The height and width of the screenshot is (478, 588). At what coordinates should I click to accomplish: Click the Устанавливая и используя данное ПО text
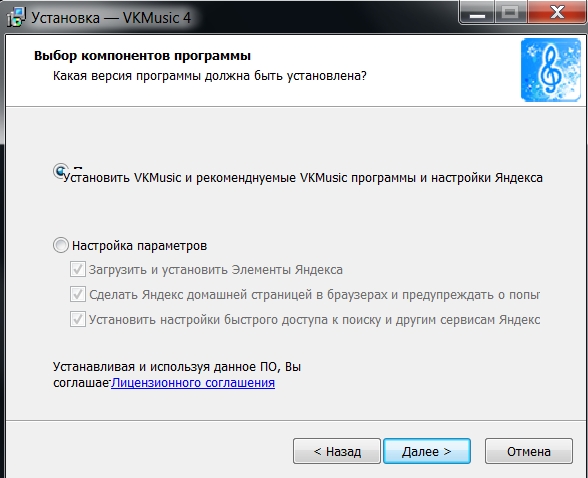point(177,366)
